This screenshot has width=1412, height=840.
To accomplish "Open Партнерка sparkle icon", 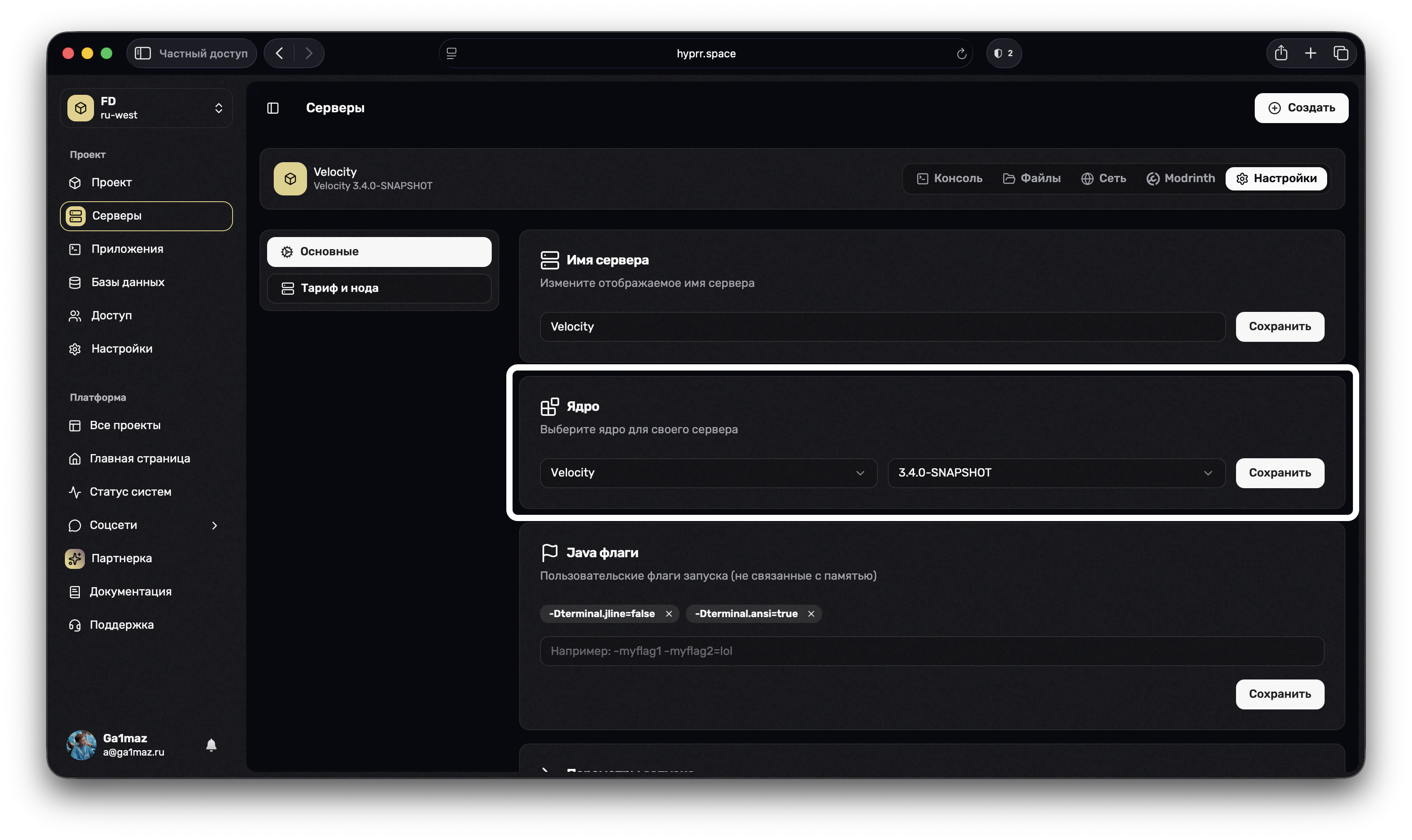I will click(75, 558).
